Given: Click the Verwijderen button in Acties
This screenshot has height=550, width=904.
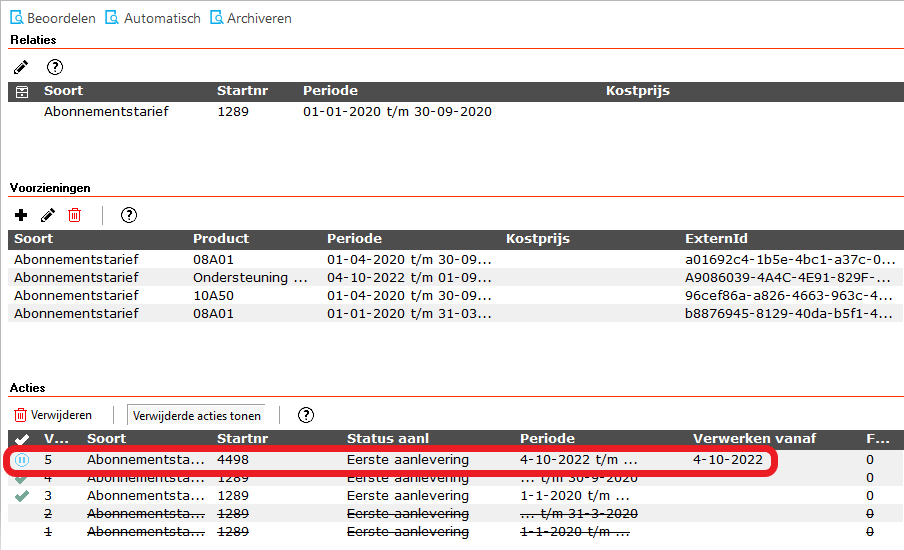Looking at the screenshot, I should [x=53, y=415].
